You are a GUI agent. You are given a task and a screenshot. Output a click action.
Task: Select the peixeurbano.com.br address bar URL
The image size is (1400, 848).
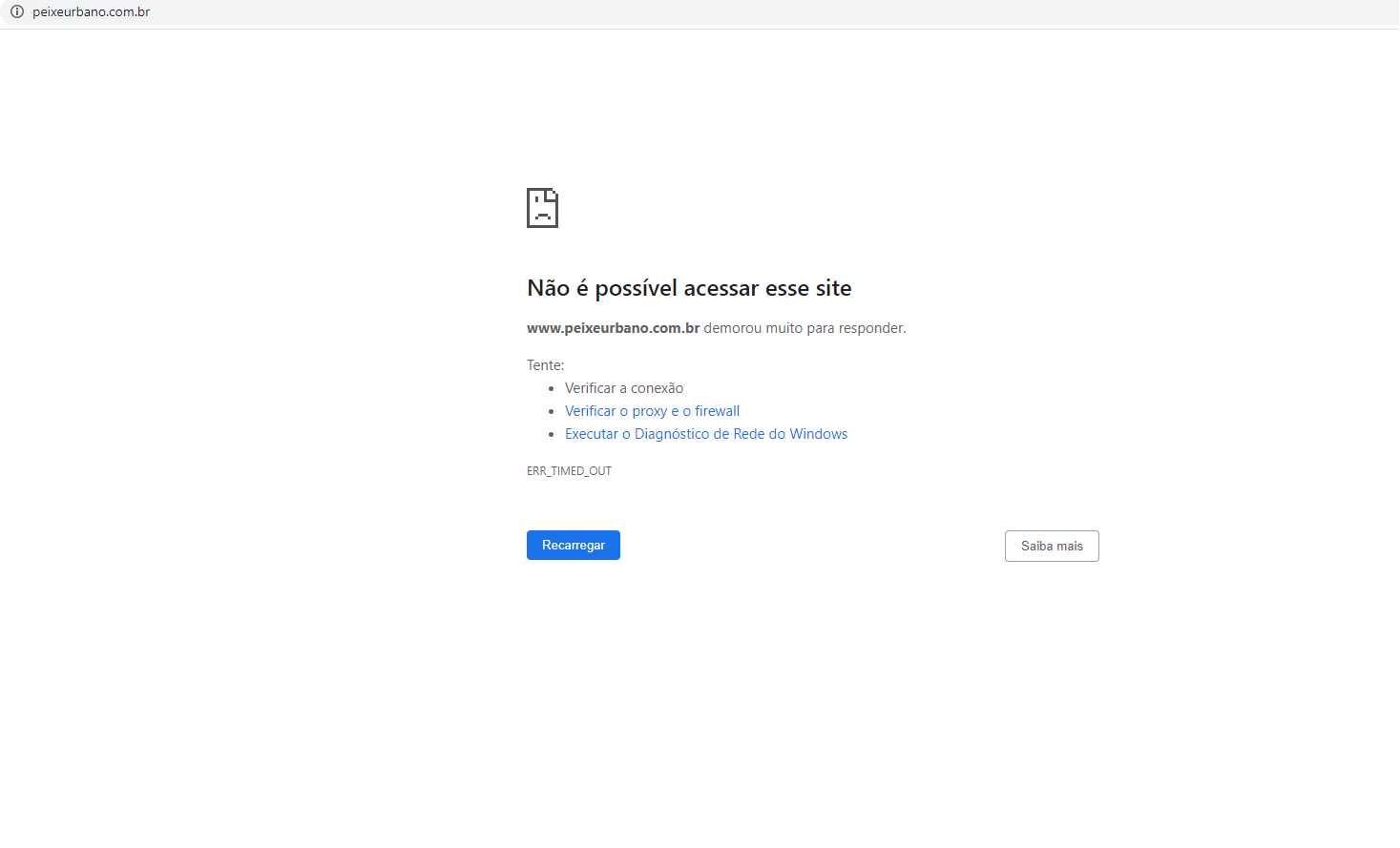click(91, 12)
